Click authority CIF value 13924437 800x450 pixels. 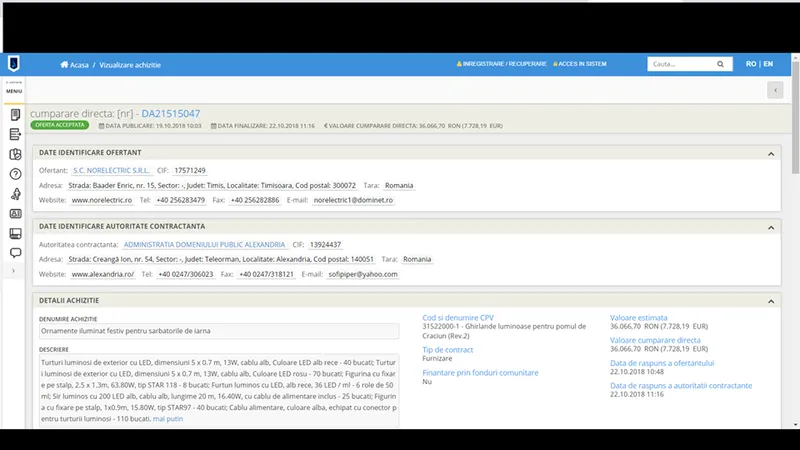point(325,244)
